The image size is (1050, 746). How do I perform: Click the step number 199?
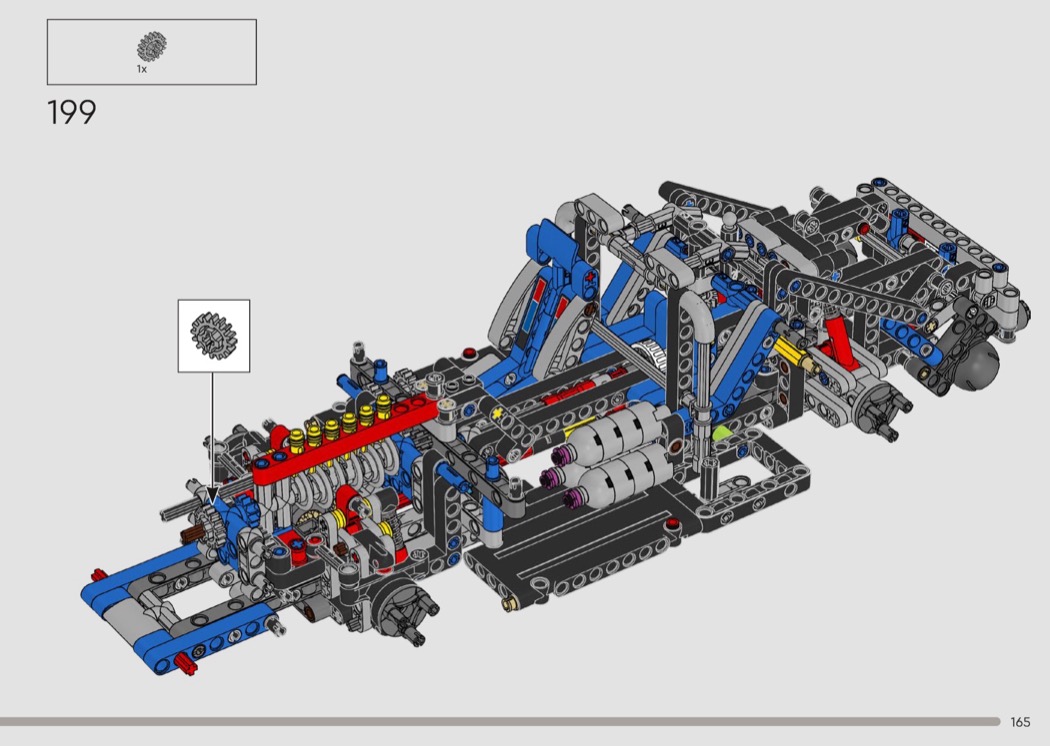(72, 113)
